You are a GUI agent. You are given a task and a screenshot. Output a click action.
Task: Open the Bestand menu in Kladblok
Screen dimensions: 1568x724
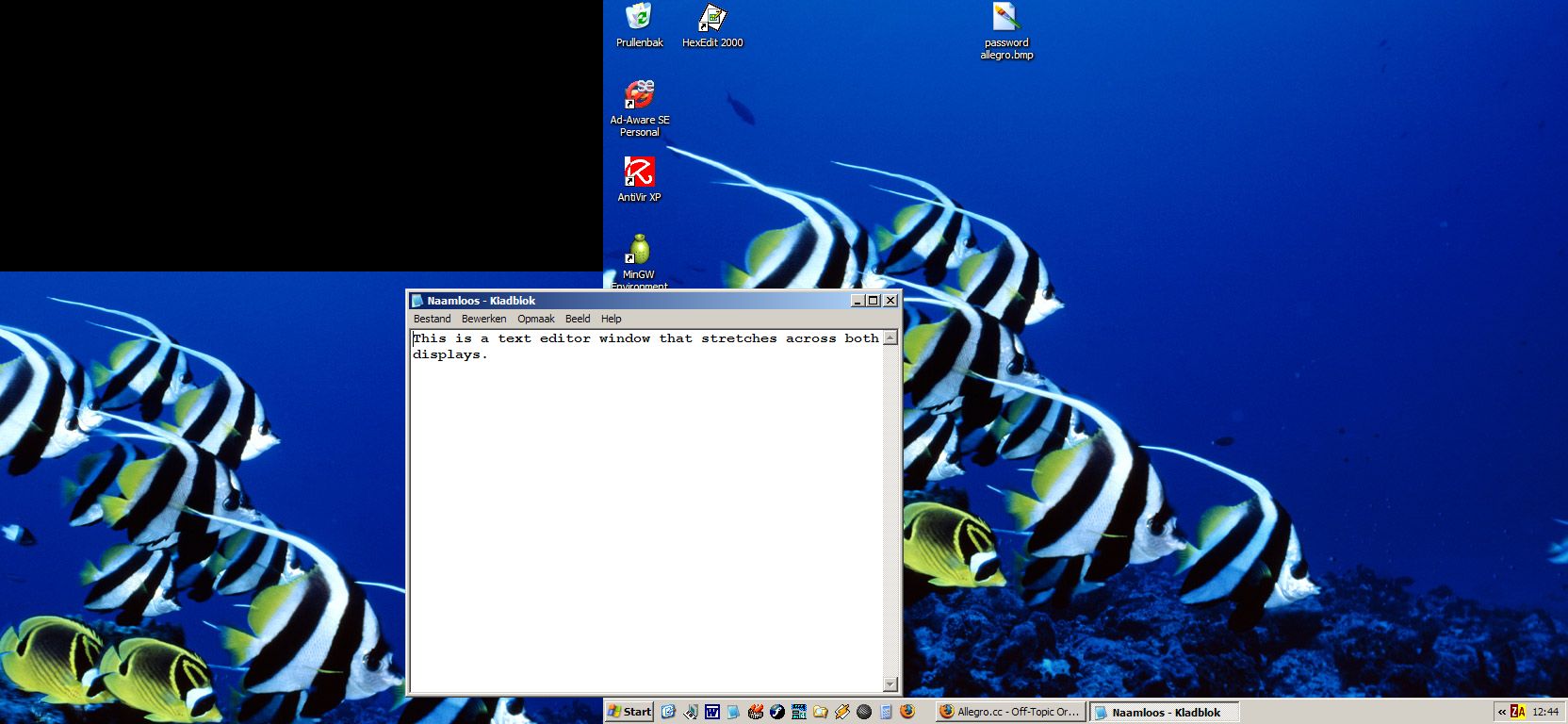click(x=432, y=319)
